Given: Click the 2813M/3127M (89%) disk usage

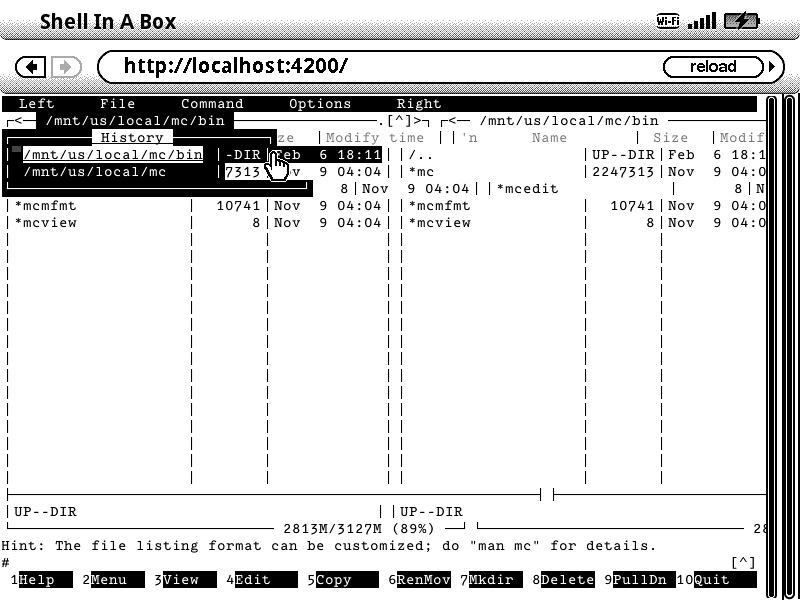Looking at the screenshot, I should pyautogui.click(x=359, y=529).
